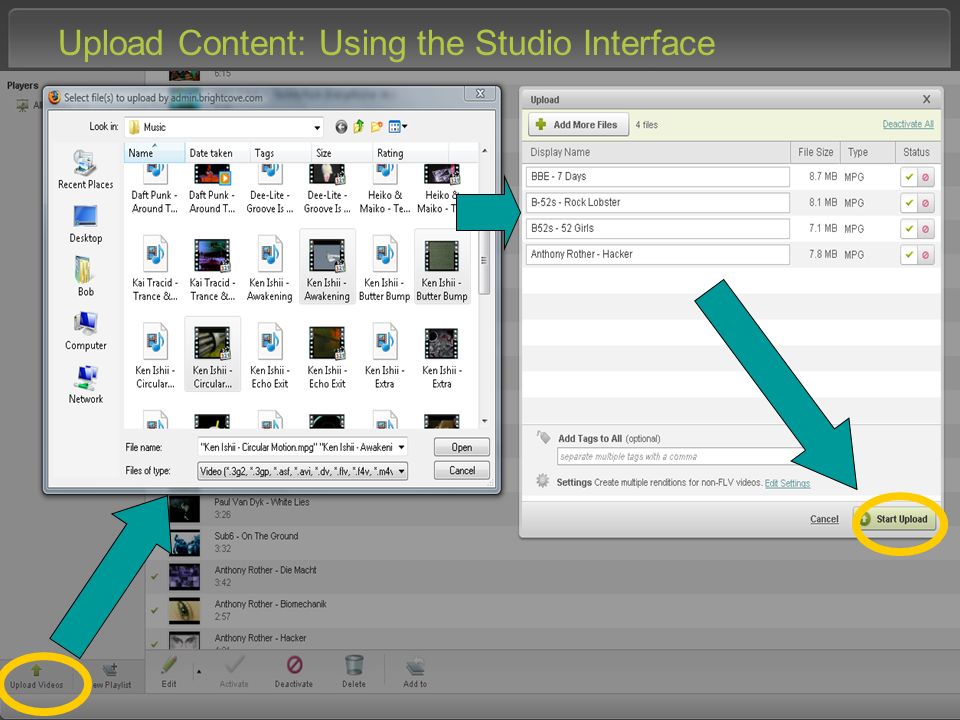Click the grayed Activate checkmark icon
Viewport: 960px width, 720px height.
coord(234,665)
